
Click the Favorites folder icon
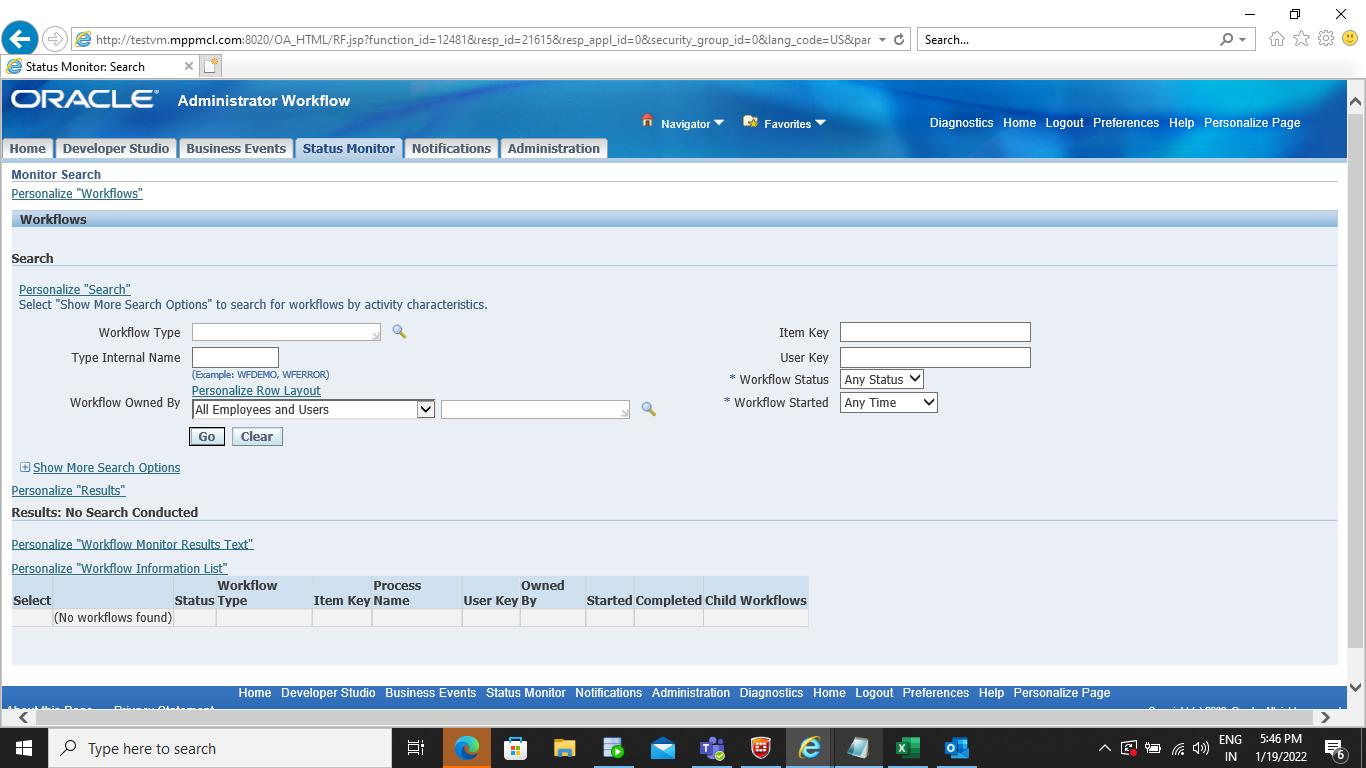click(750, 122)
